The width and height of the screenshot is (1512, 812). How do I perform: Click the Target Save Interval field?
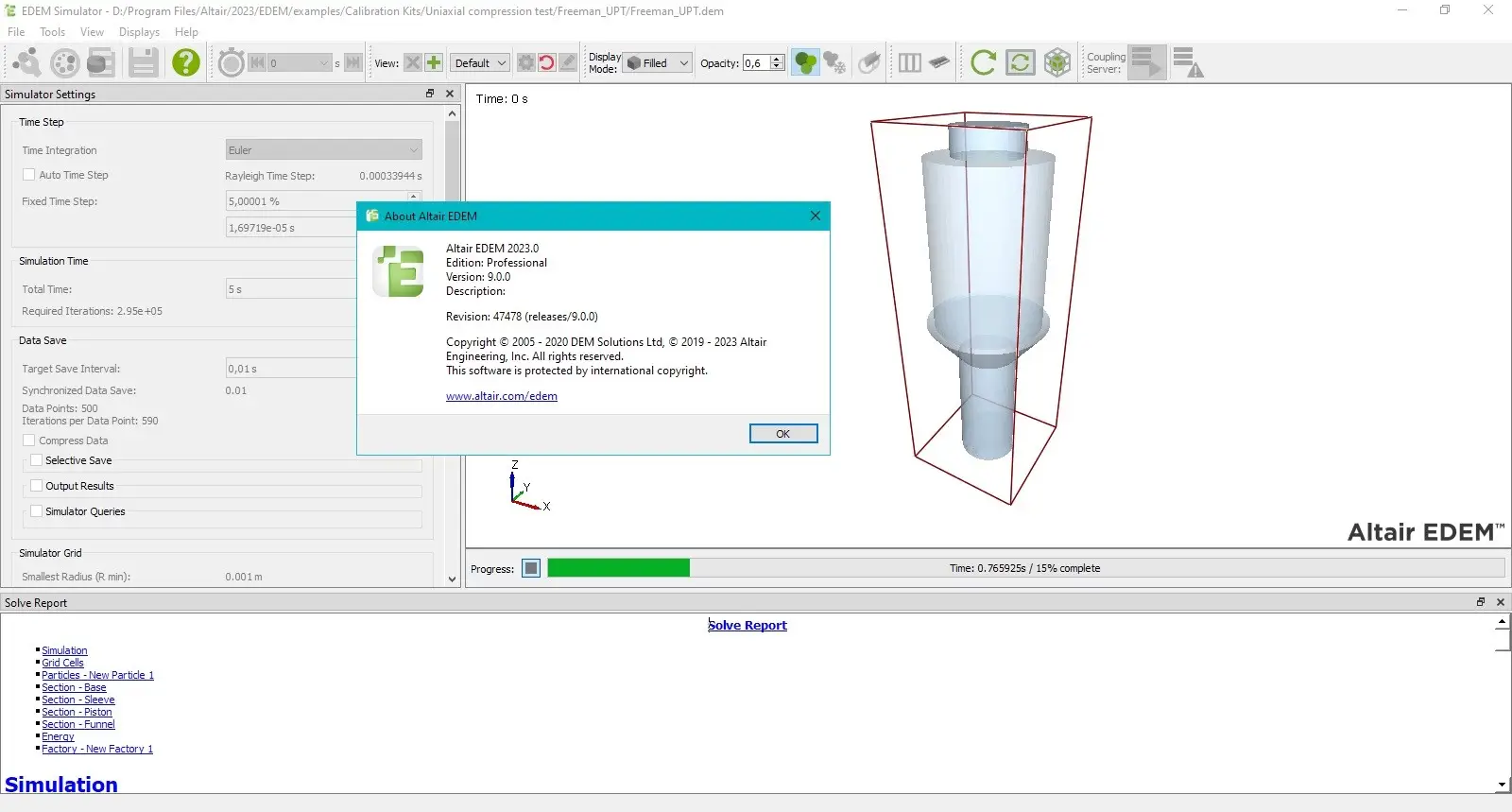coord(290,369)
